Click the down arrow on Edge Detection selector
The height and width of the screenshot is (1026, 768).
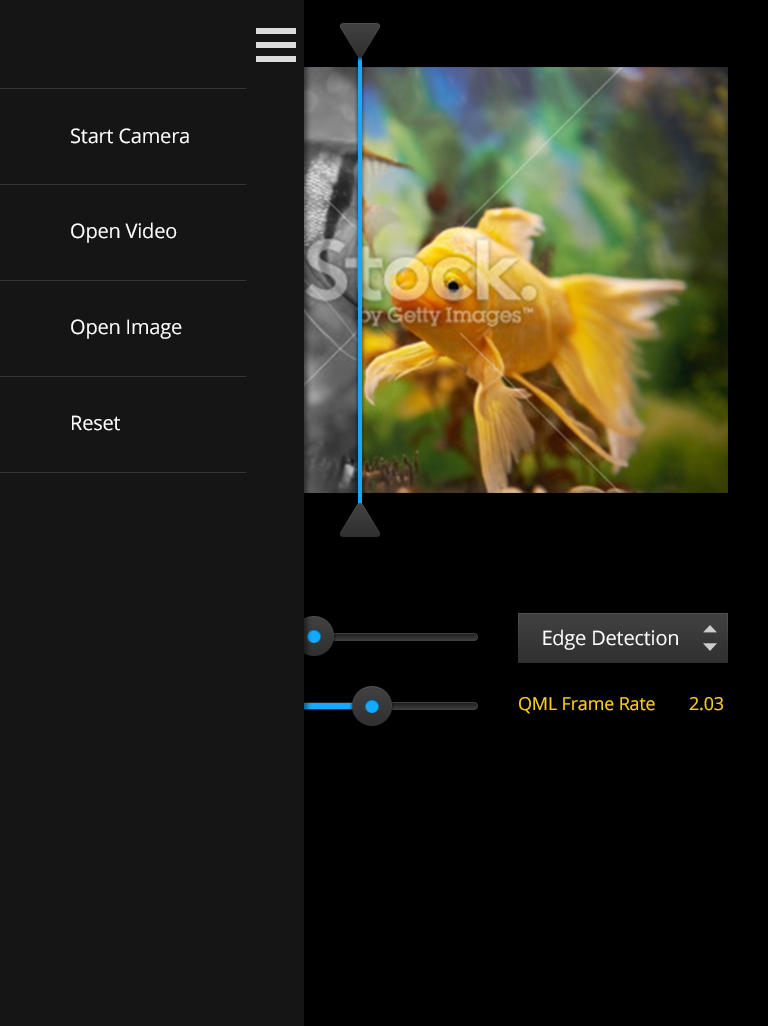click(x=710, y=647)
